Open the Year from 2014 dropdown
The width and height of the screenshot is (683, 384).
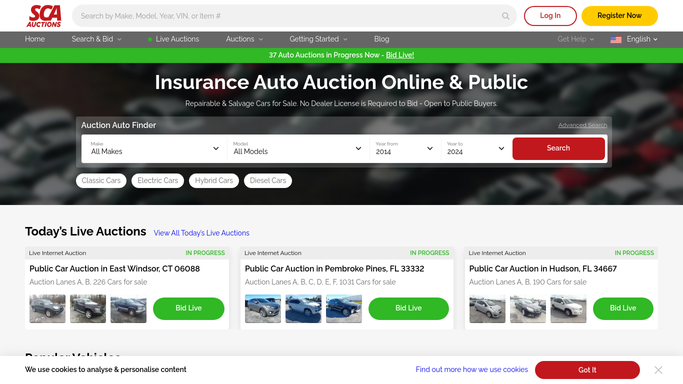[405, 148]
